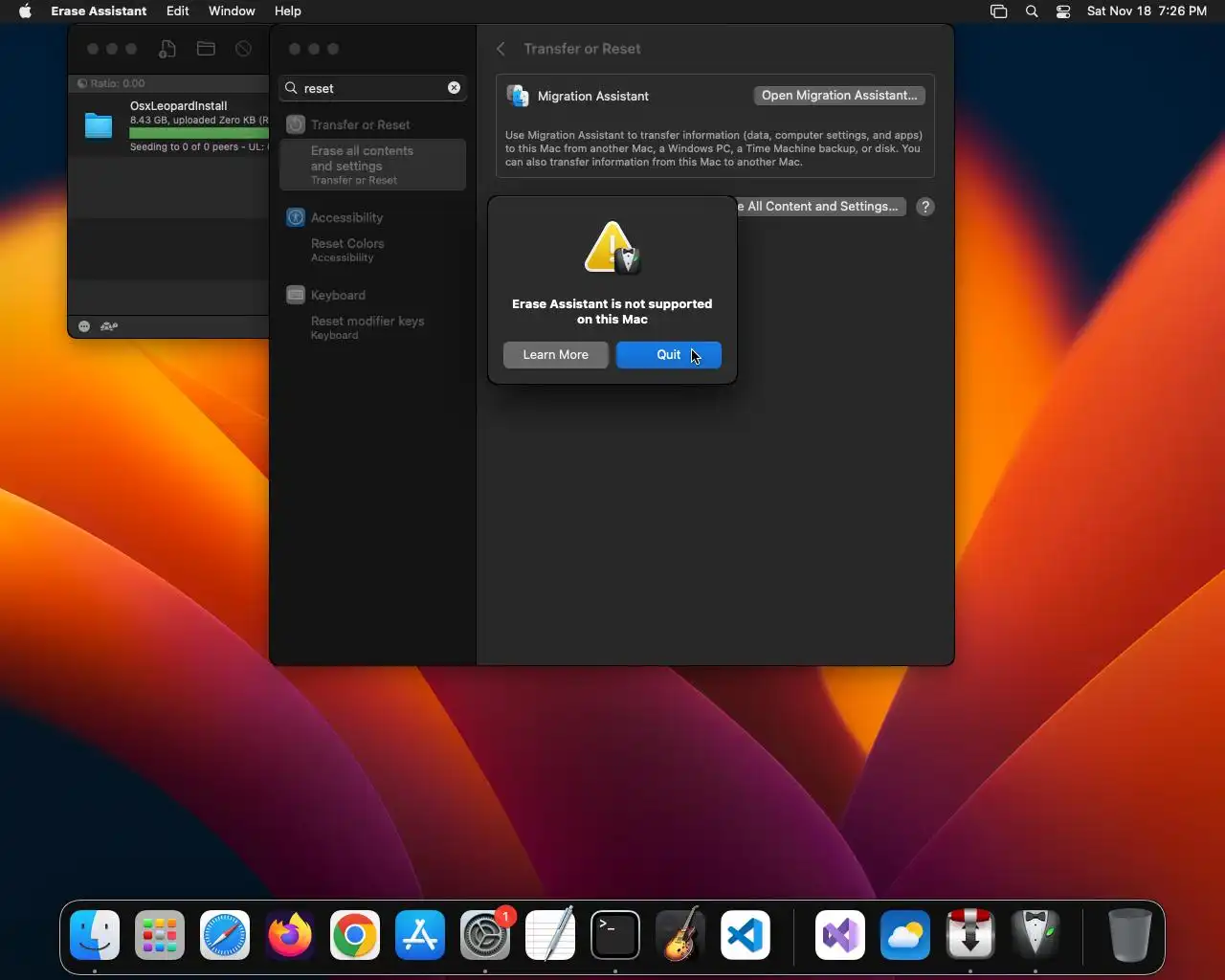Click open folder icon in Transmission toolbar
Screen dimensions: 1225x980
click(206, 49)
